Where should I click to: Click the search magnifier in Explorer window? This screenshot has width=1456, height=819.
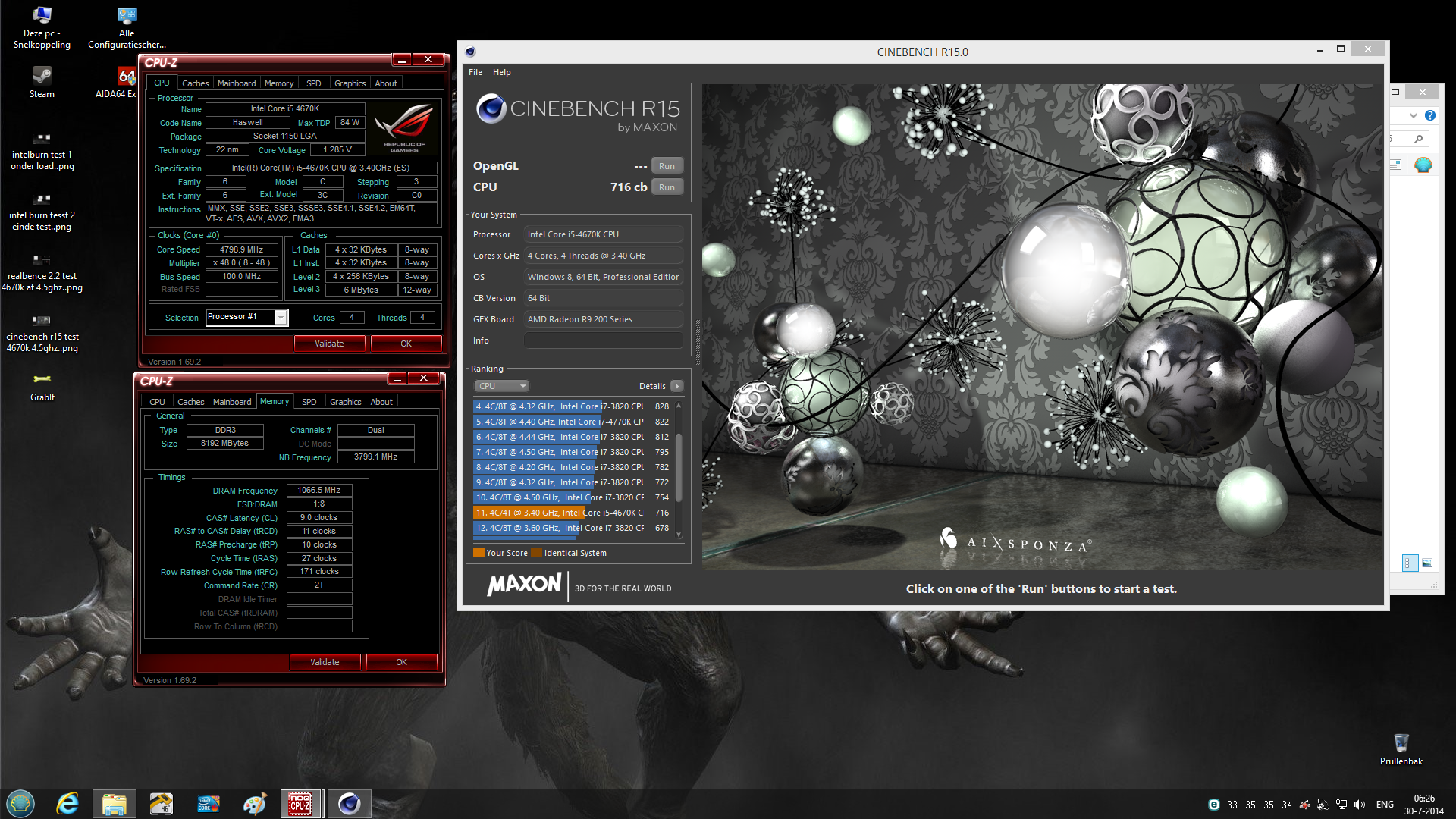pyautogui.click(x=1418, y=139)
